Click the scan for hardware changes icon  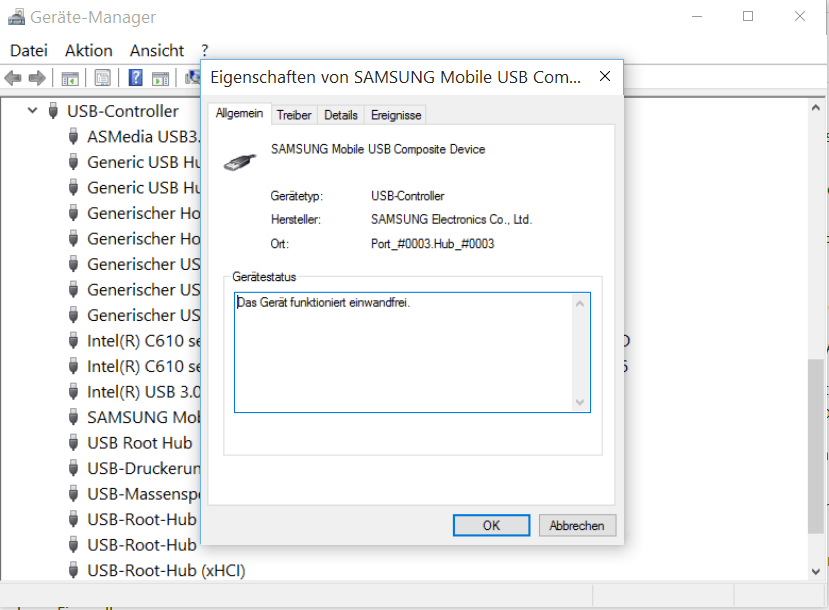tap(192, 78)
